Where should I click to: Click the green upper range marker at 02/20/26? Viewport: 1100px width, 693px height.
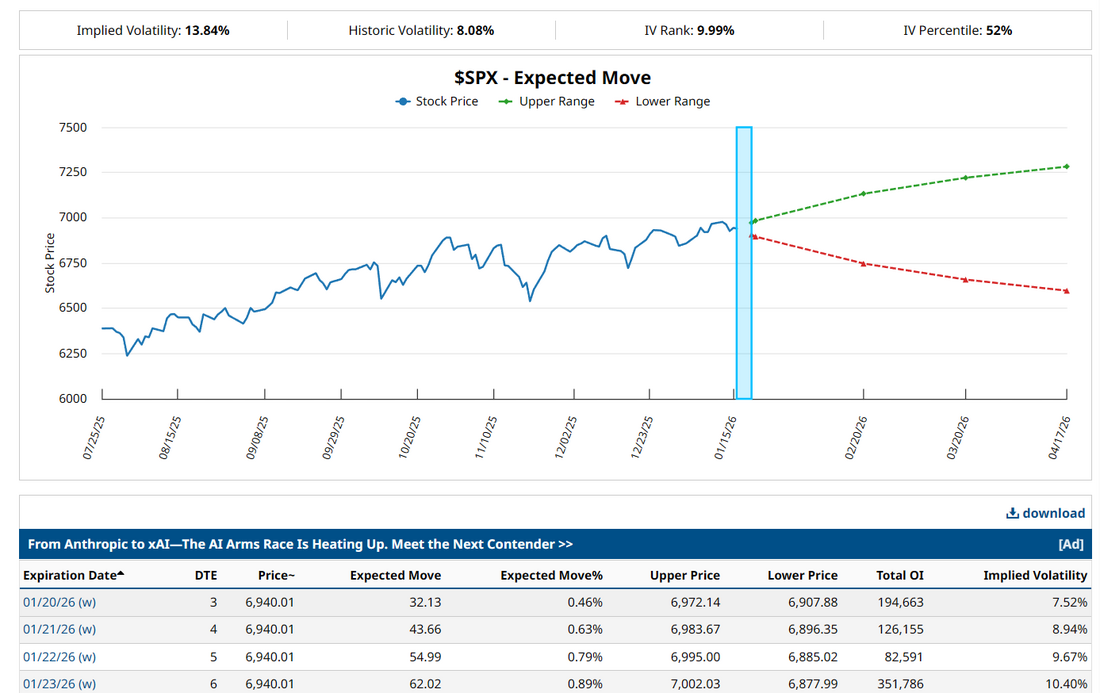pos(863,193)
